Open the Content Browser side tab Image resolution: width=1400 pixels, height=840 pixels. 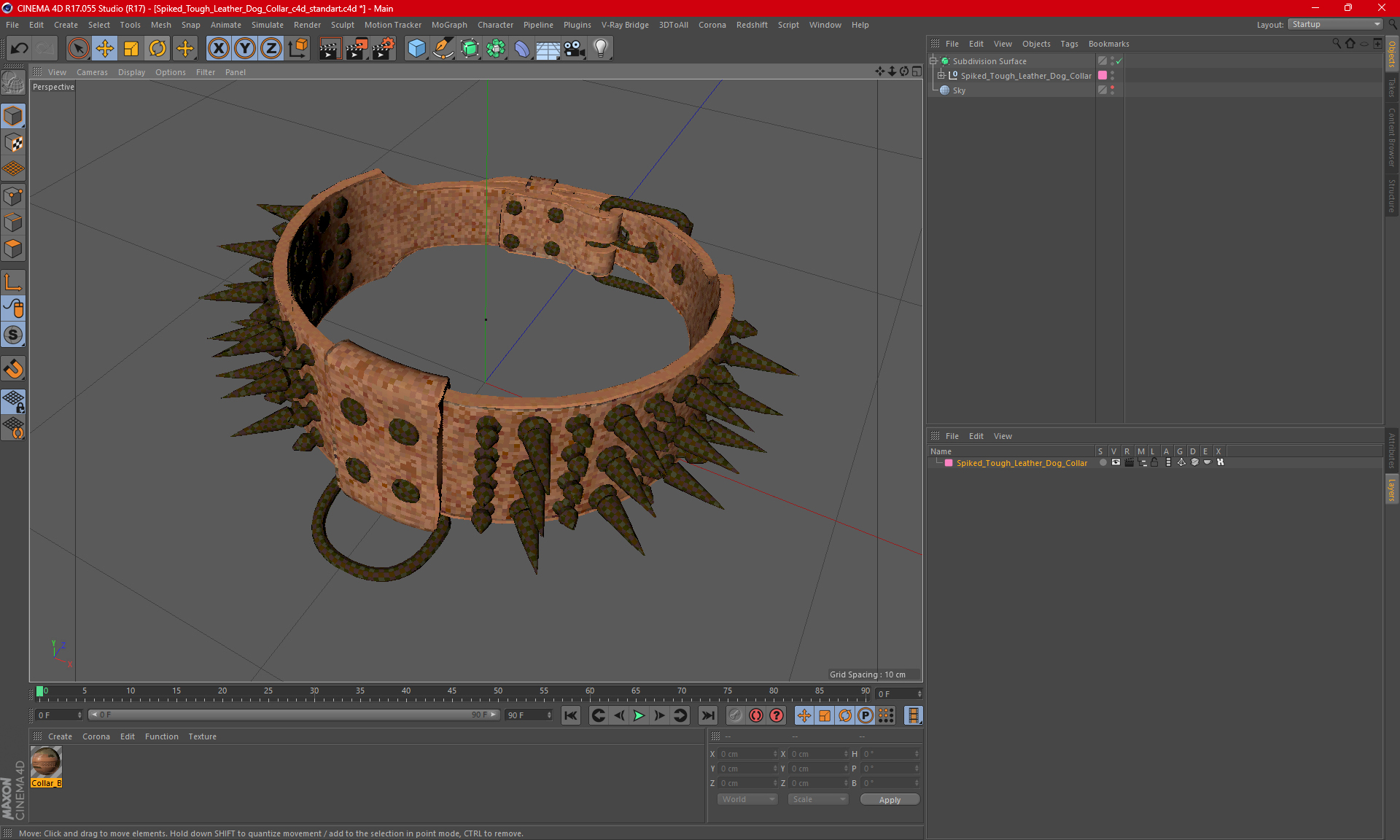(1391, 136)
